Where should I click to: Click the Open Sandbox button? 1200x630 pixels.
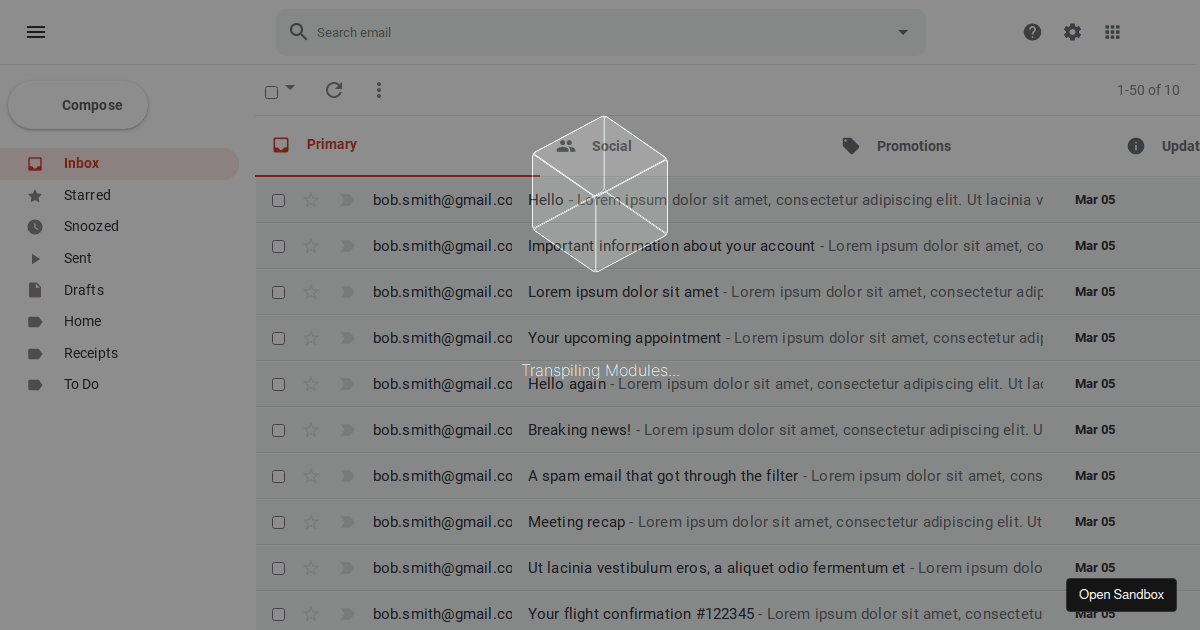[x=1121, y=594]
